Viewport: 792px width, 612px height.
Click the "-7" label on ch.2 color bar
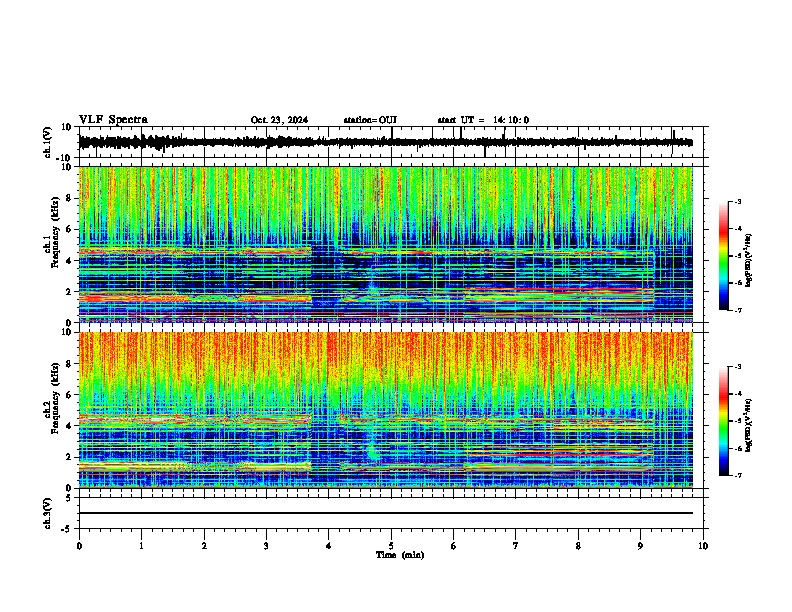[737, 476]
